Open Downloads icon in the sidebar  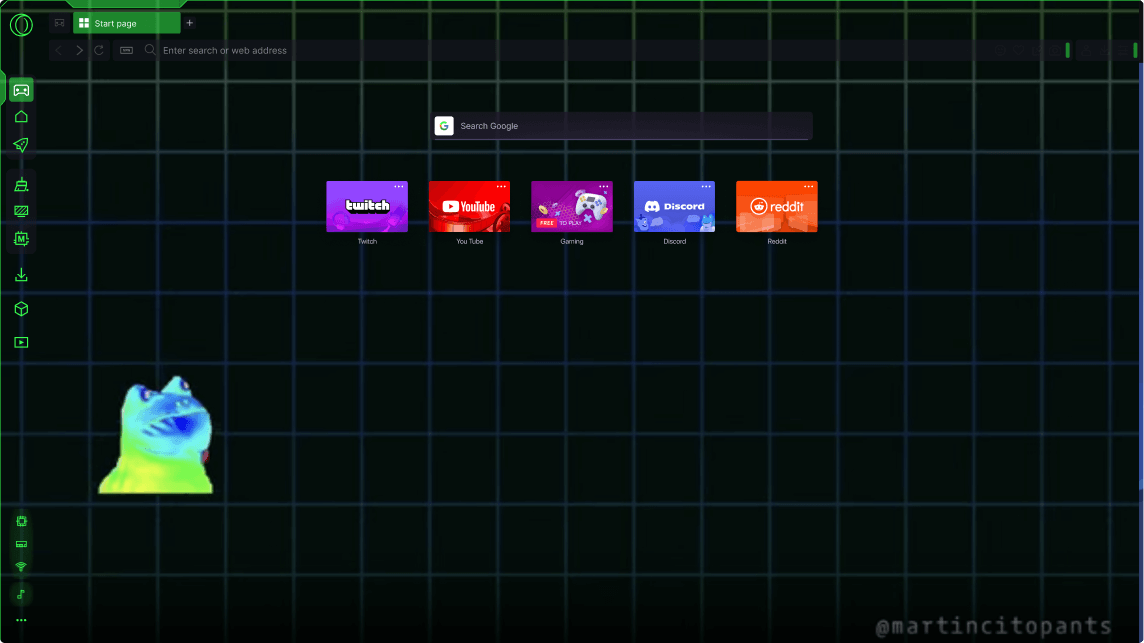(x=21, y=275)
